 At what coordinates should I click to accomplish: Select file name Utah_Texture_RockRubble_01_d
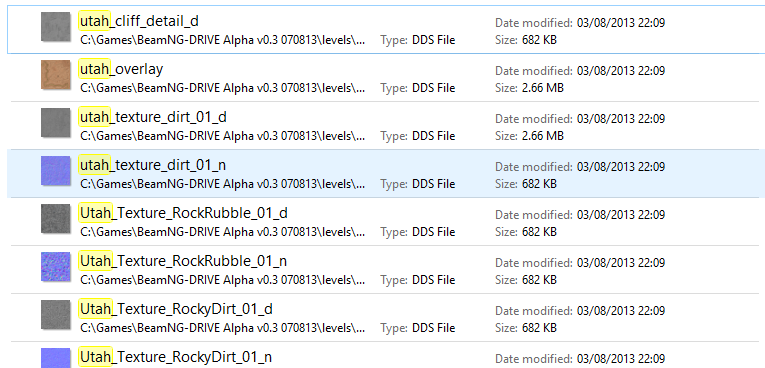pyautogui.click(x=184, y=213)
